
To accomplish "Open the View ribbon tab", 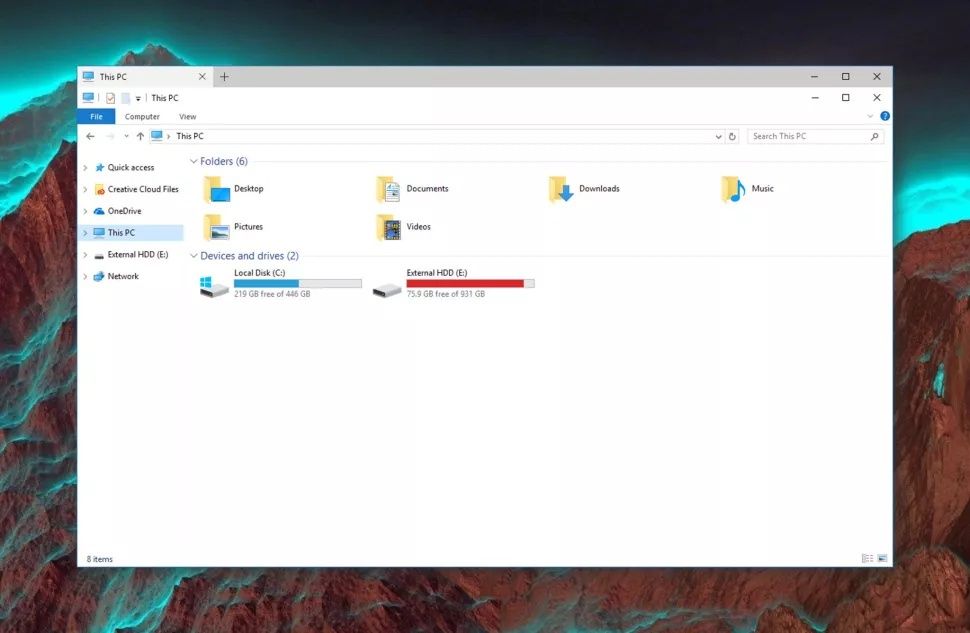I will pos(187,116).
